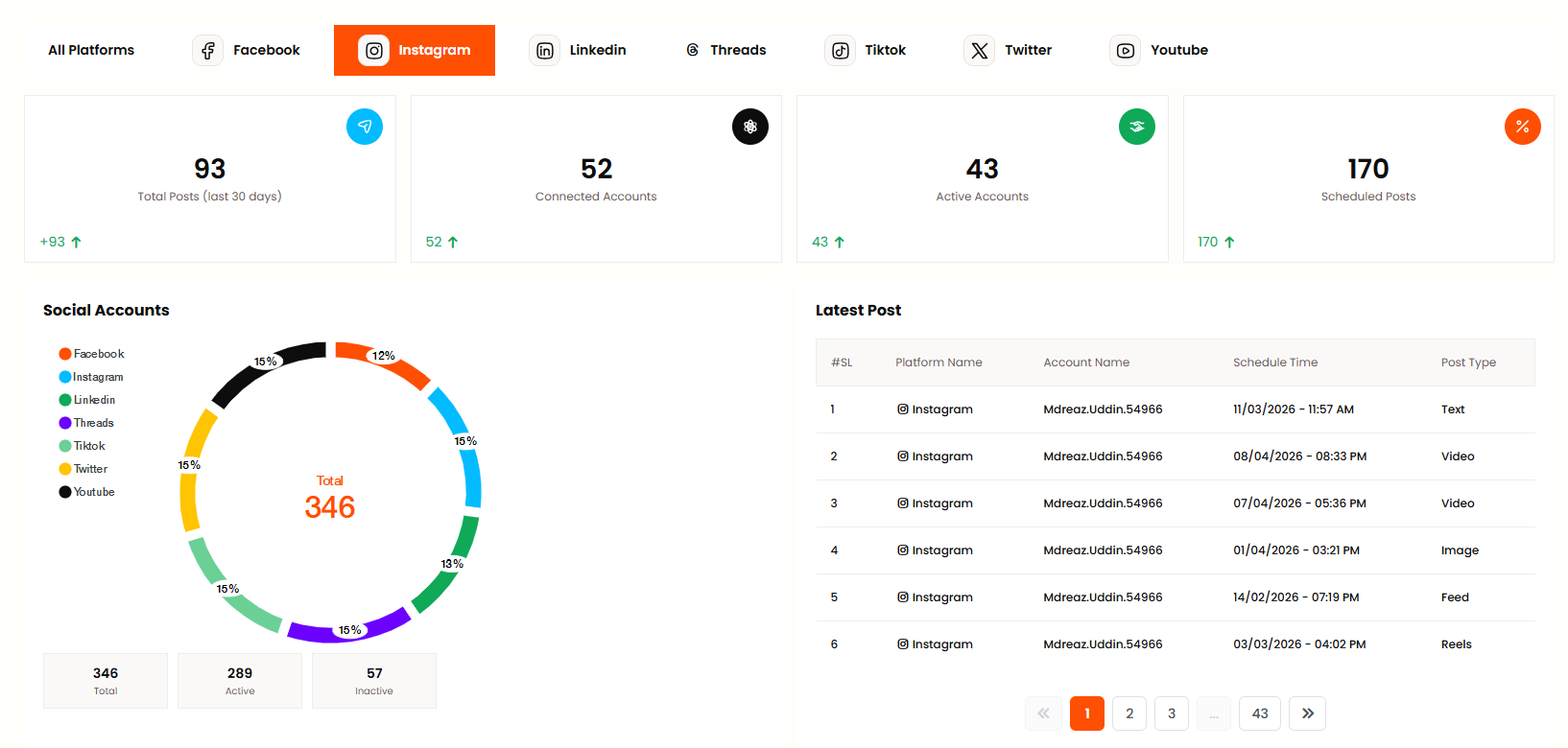Click the YouTube play icon
This screenshot has height=748, width=1568.
point(1125,50)
